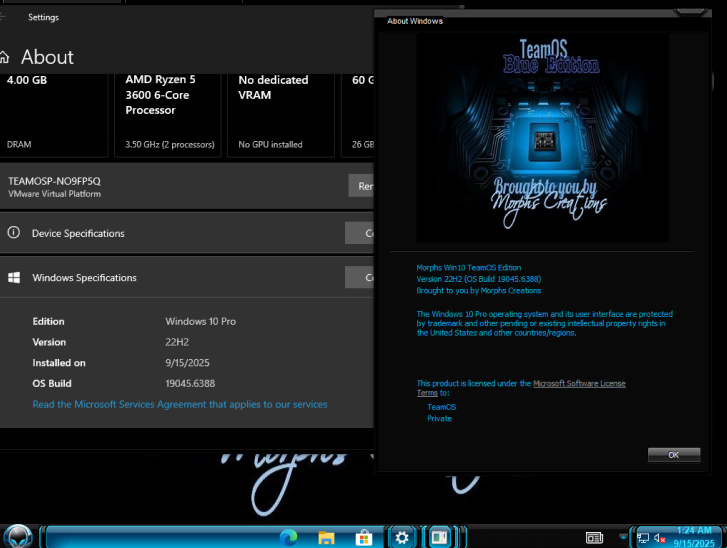
Task: Open File Explorer from the taskbar
Action: (326, 538)
